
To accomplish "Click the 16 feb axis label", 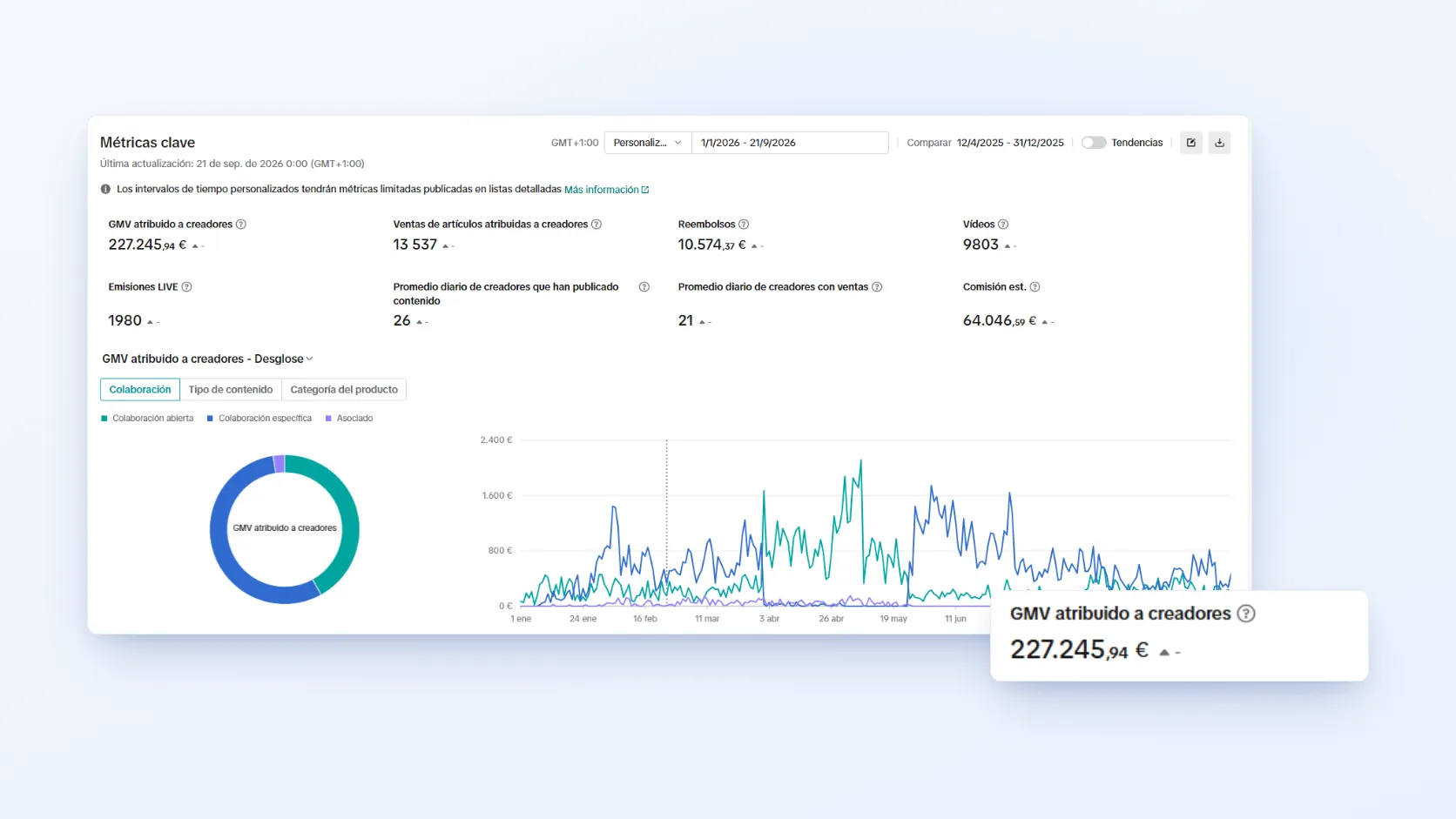I will (645, 619).
